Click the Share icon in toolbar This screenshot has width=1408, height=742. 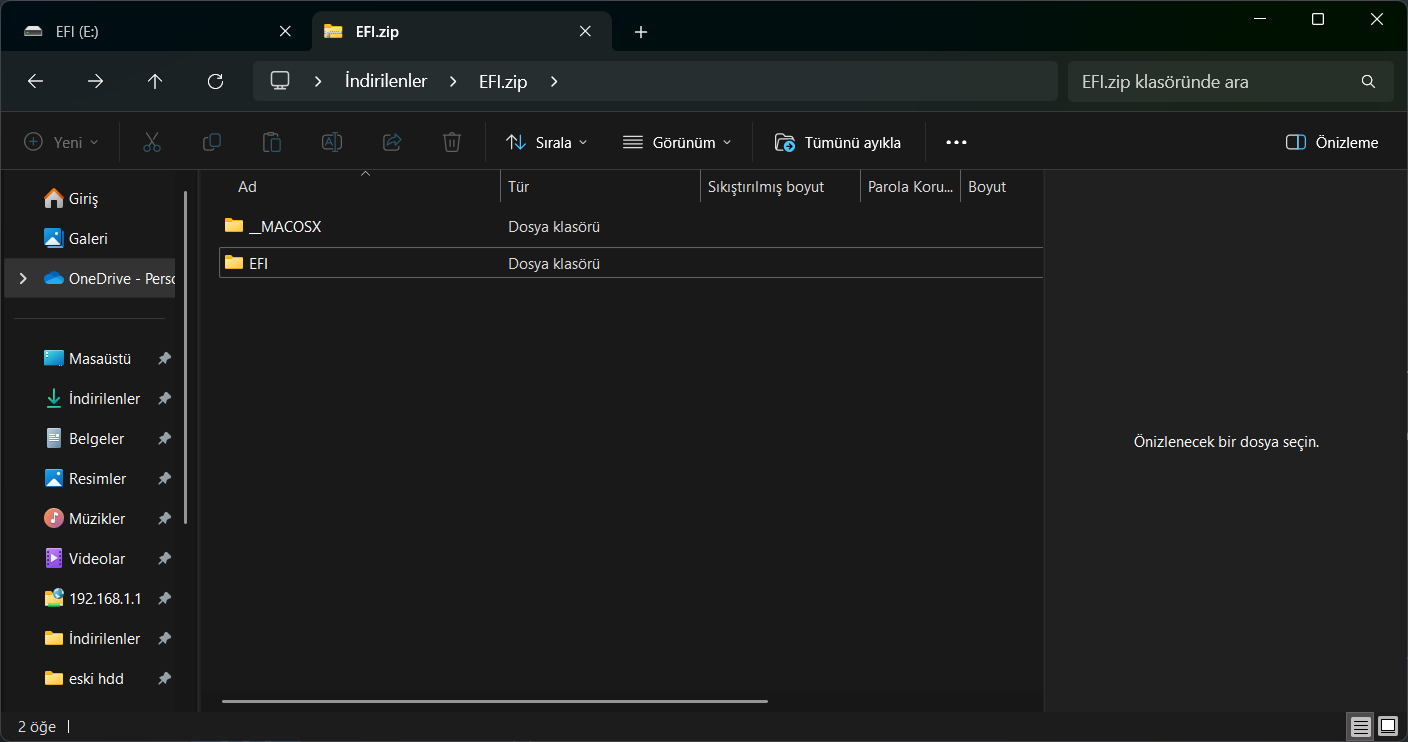pyautogui.click(x=392, y=142)
